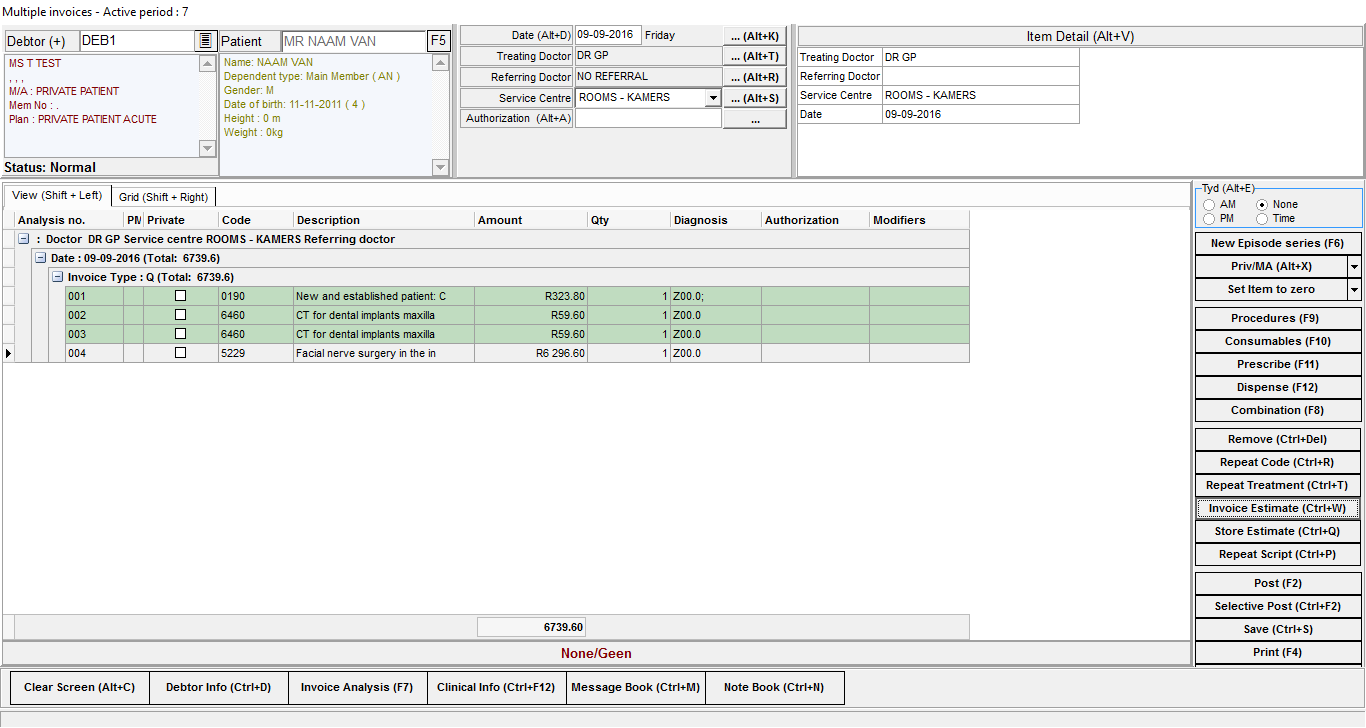Choose the Time radio option
1366x728 pixels.
tap(1262, 219)
